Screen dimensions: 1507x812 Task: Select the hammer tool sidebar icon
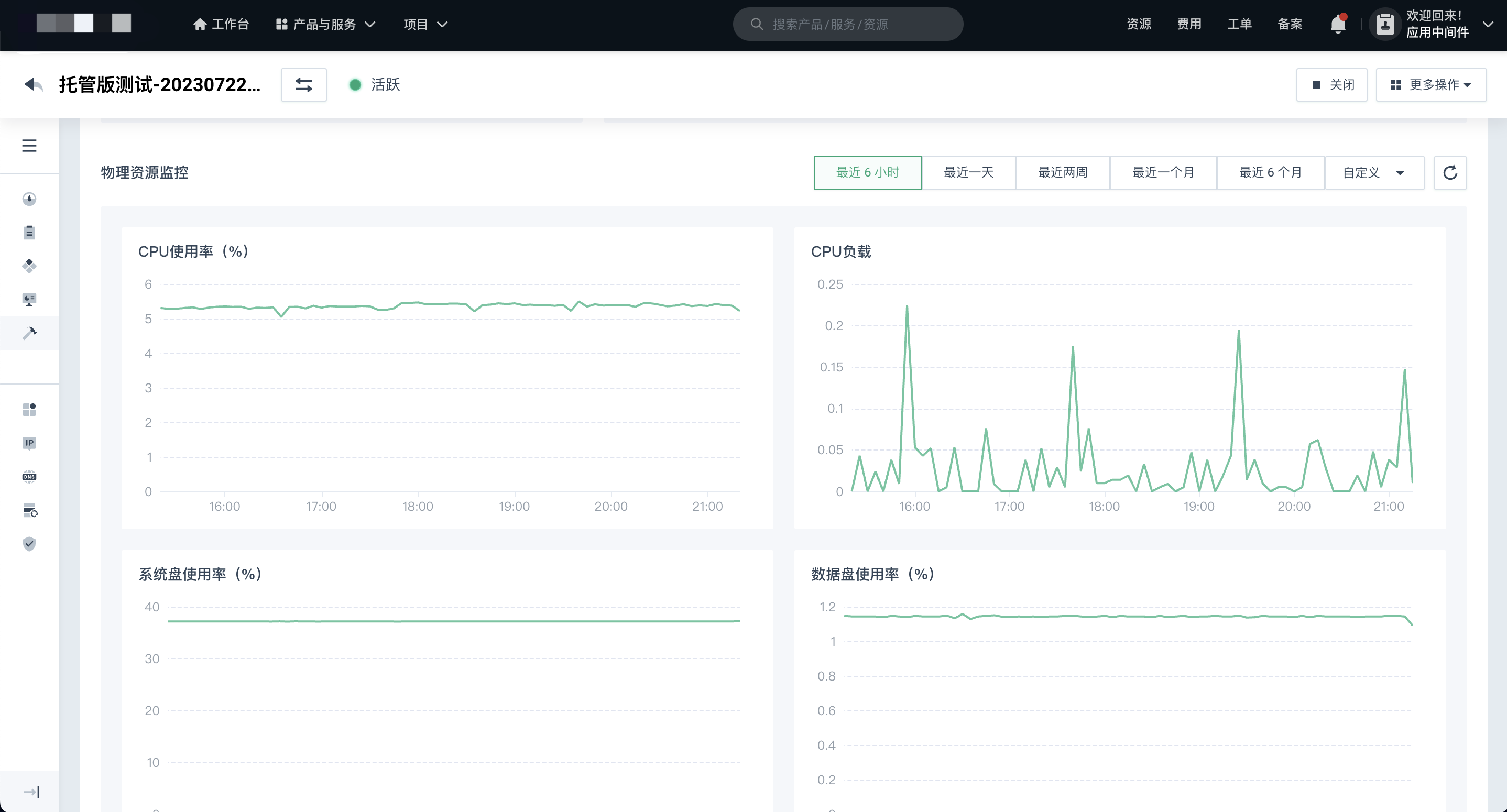pos(29,333)
